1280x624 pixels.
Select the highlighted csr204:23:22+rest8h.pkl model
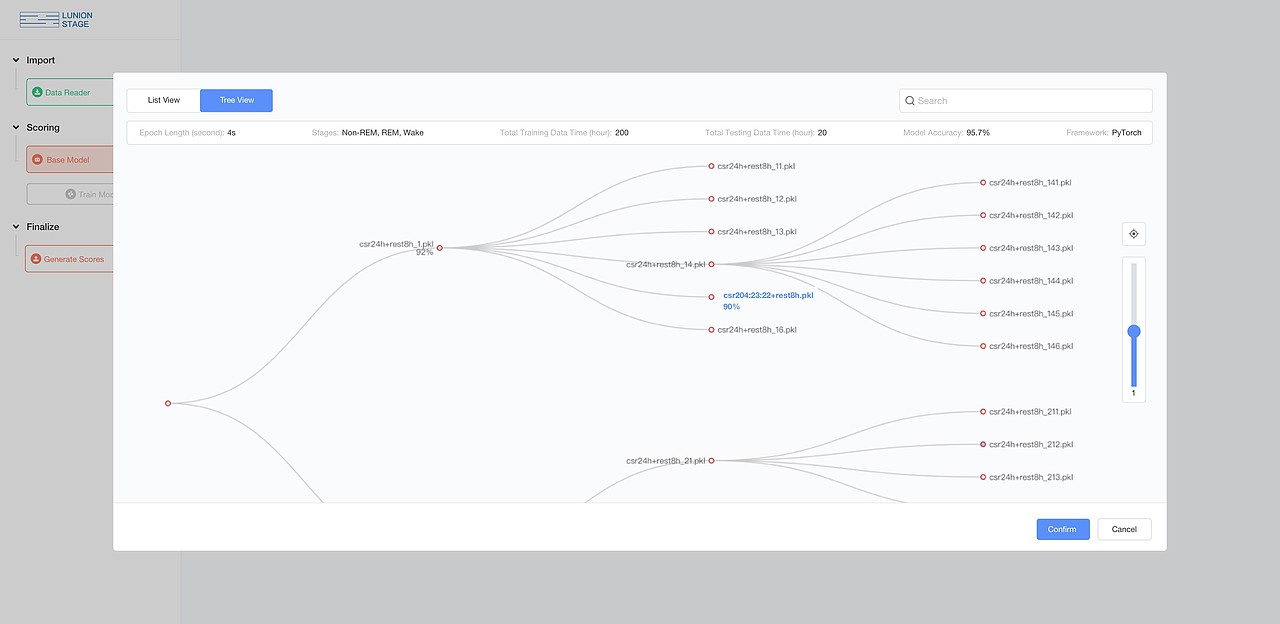pos(767,296)
